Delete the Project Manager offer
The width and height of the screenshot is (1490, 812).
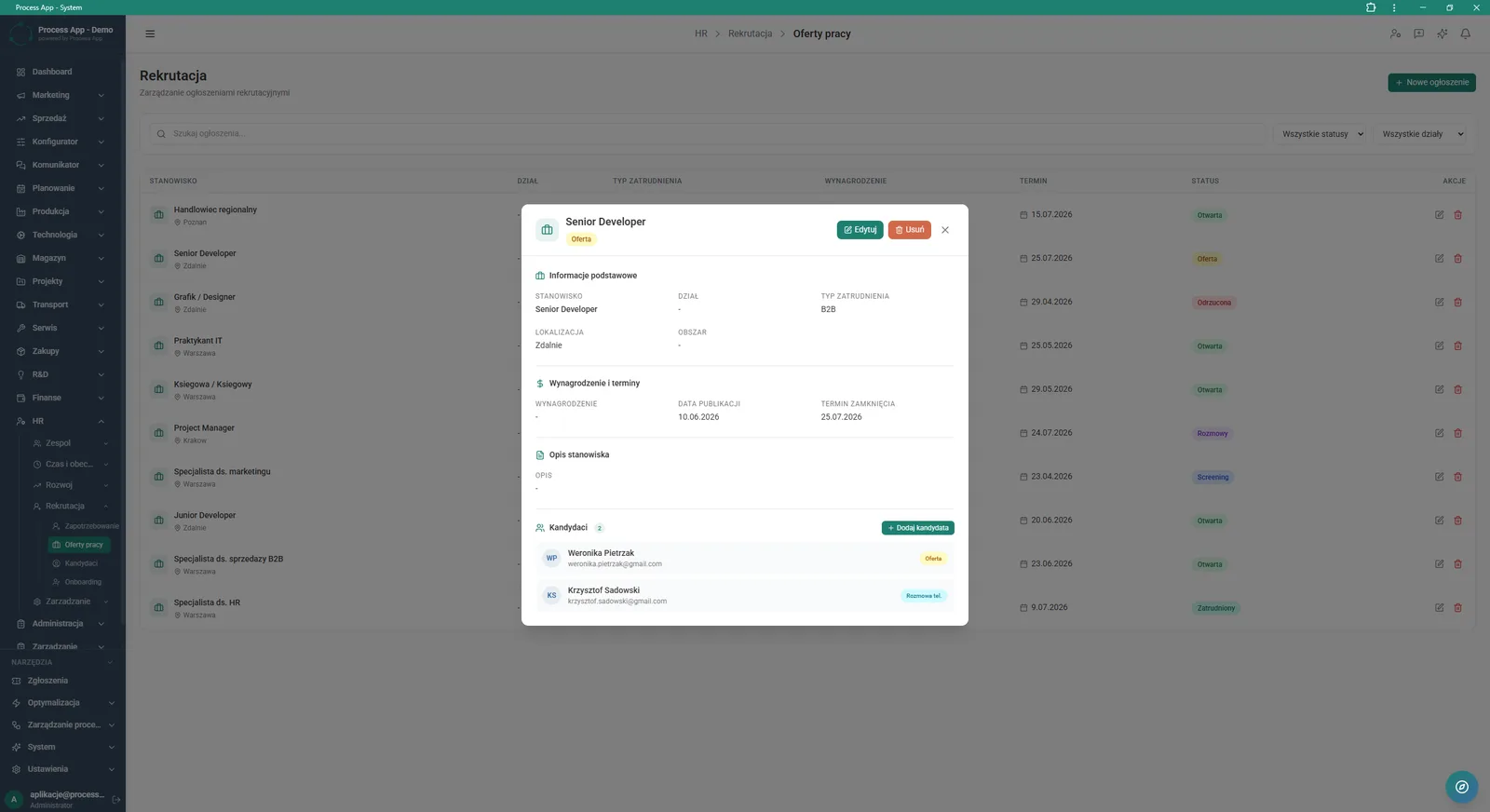[1458, 434]
